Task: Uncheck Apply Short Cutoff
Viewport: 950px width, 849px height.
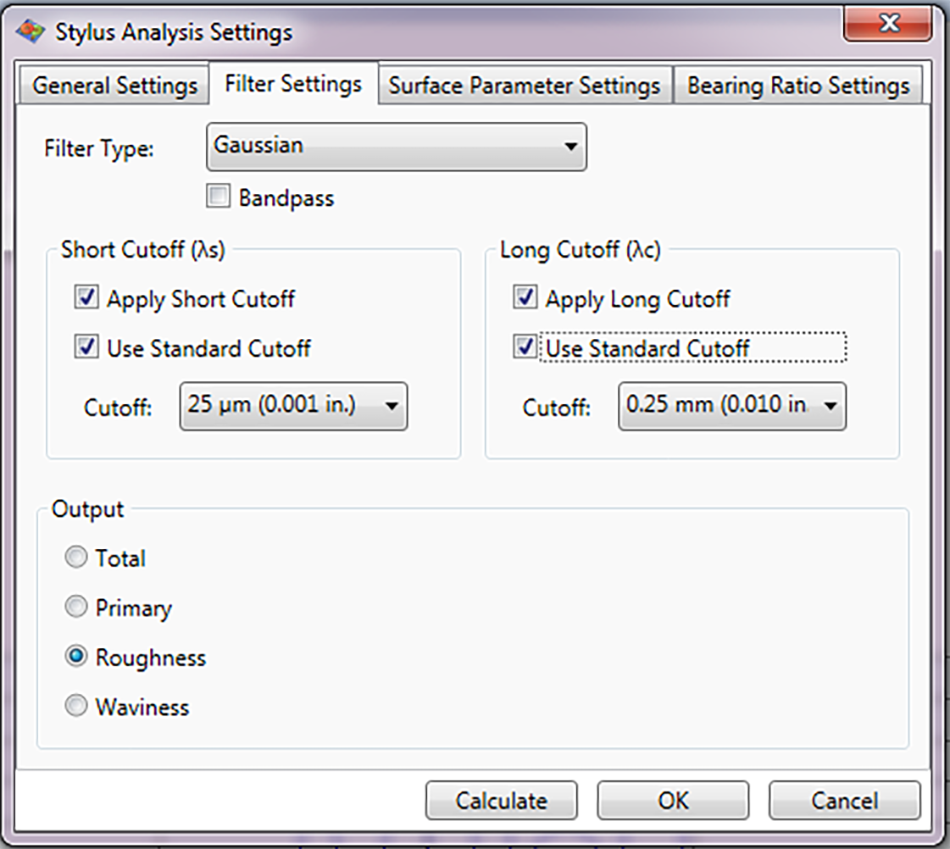Action: point(87,298)
